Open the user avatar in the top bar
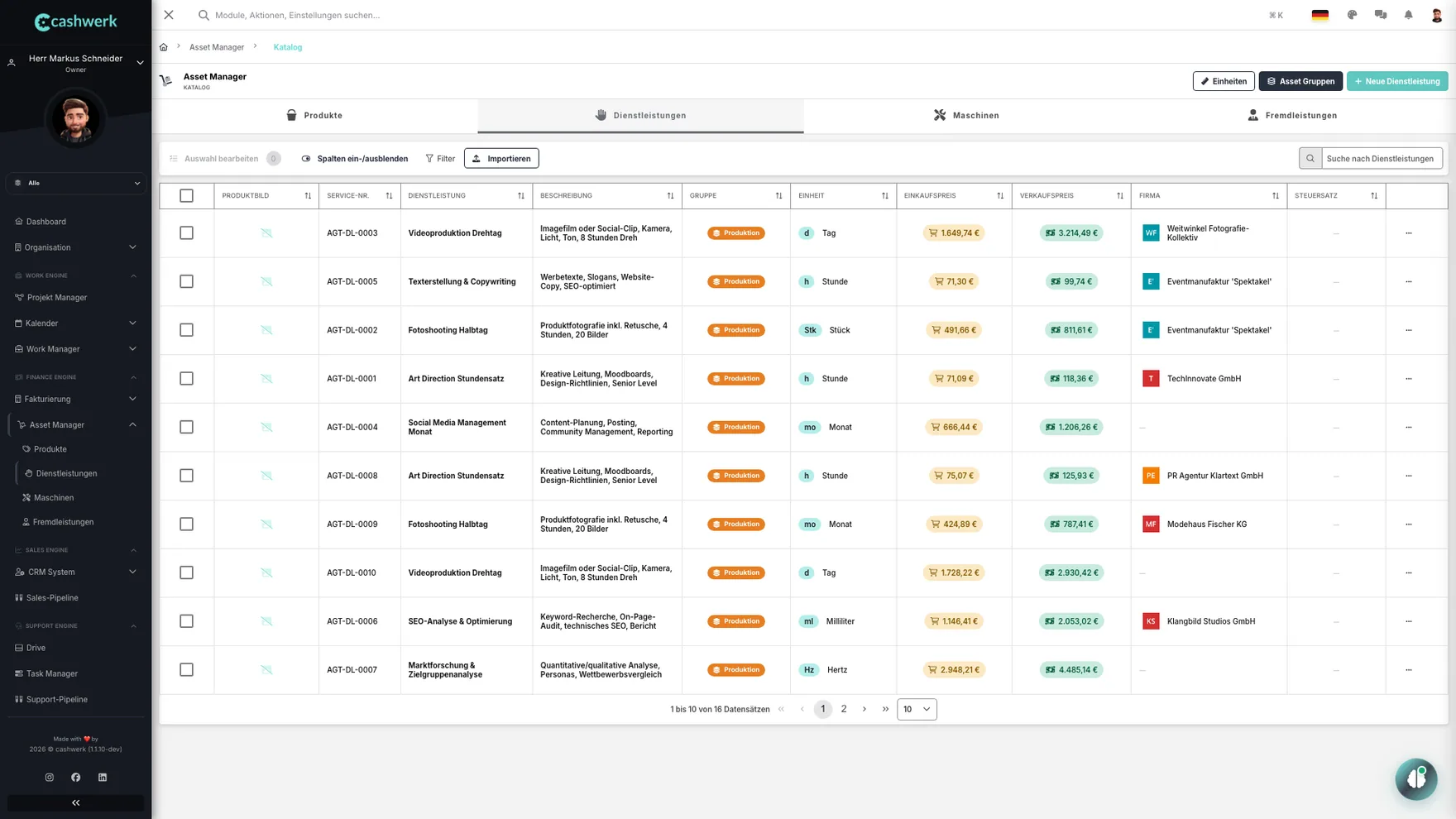The image size is (1456, 819). click(1437, 15)
